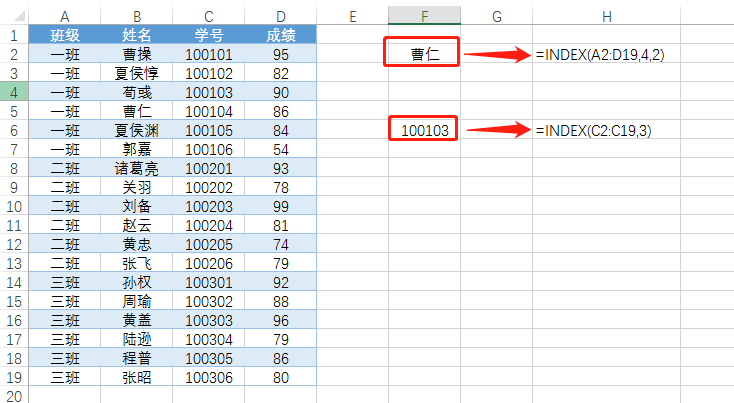Click student number 100201
Viewport: 734px width, 403px height.
point(208,169)
